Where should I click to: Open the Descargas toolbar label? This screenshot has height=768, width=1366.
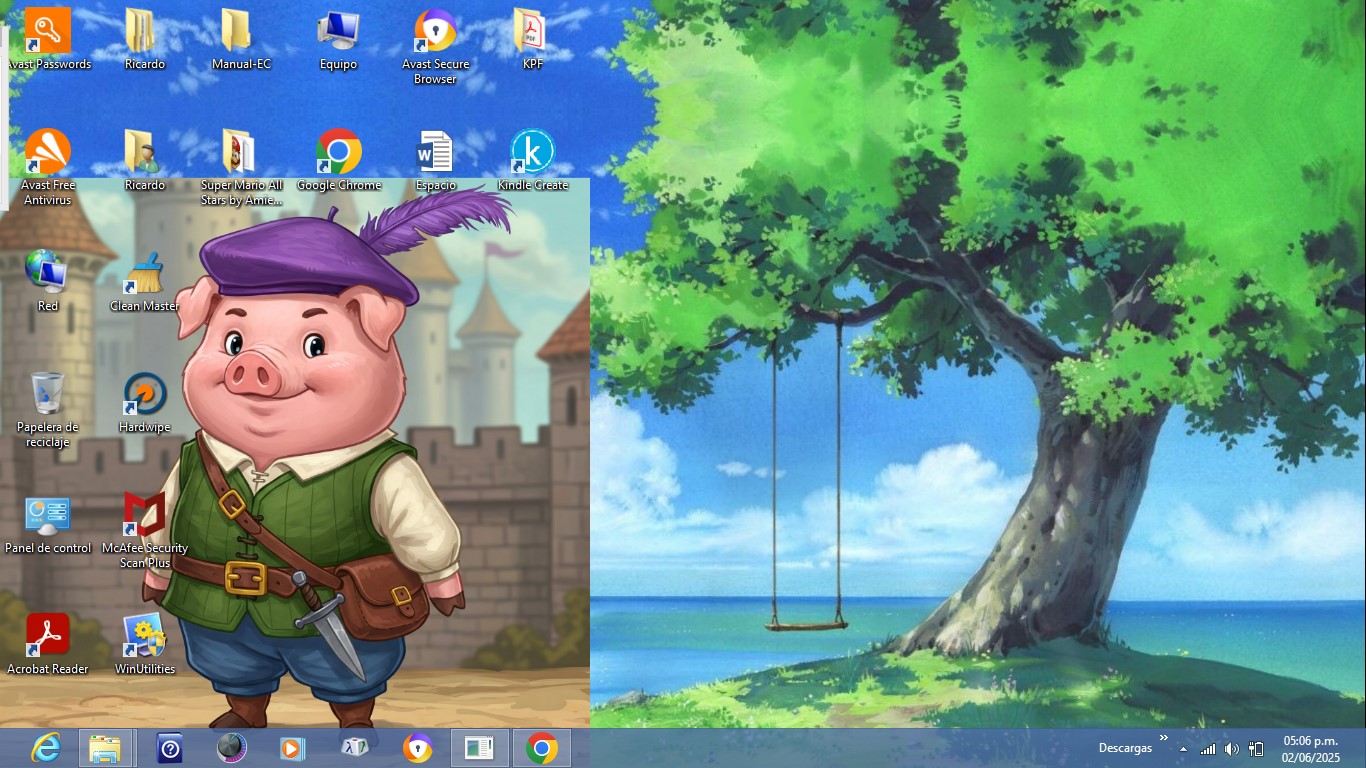pyautogui.click(x=1125, y=748)
